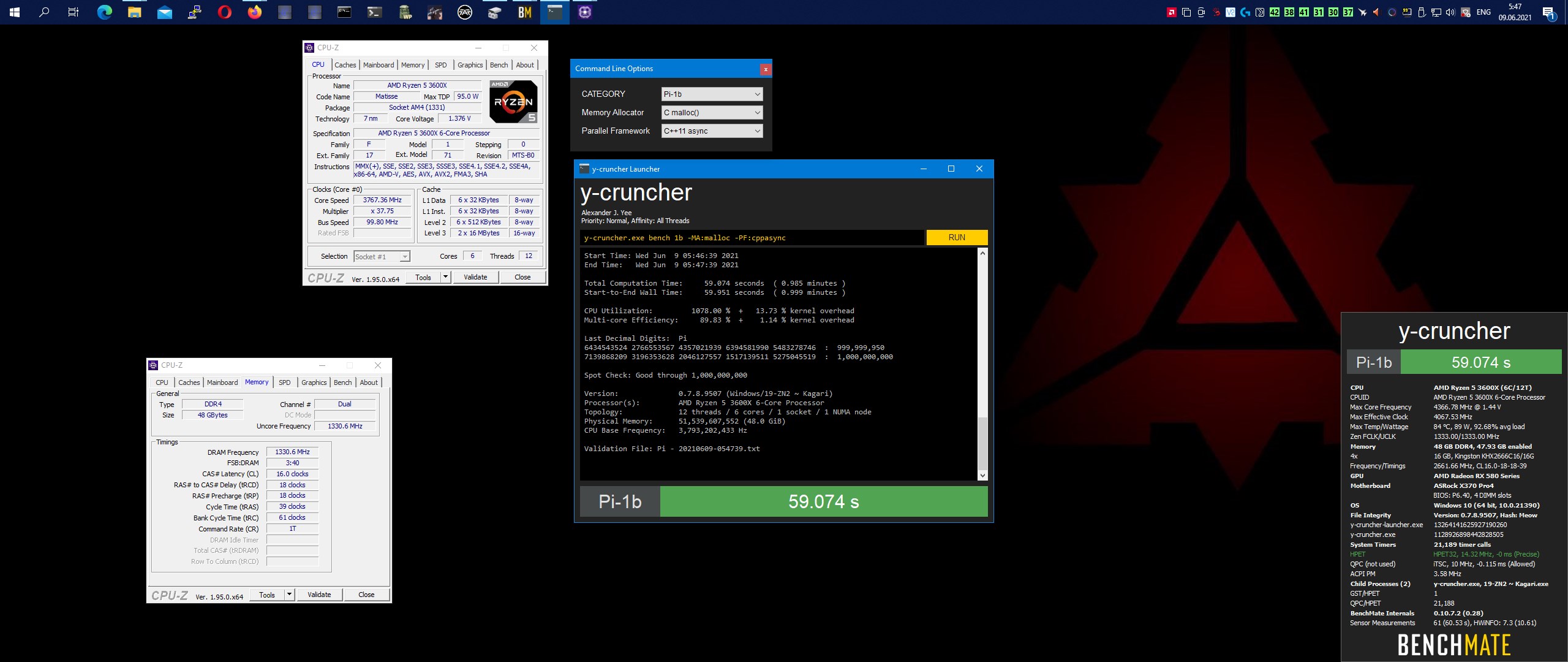Viewport: 1568px width, 662px height.
Task: Click the CAS# Latency value 16.0 clocks
Action: click(x=292, y=474)
